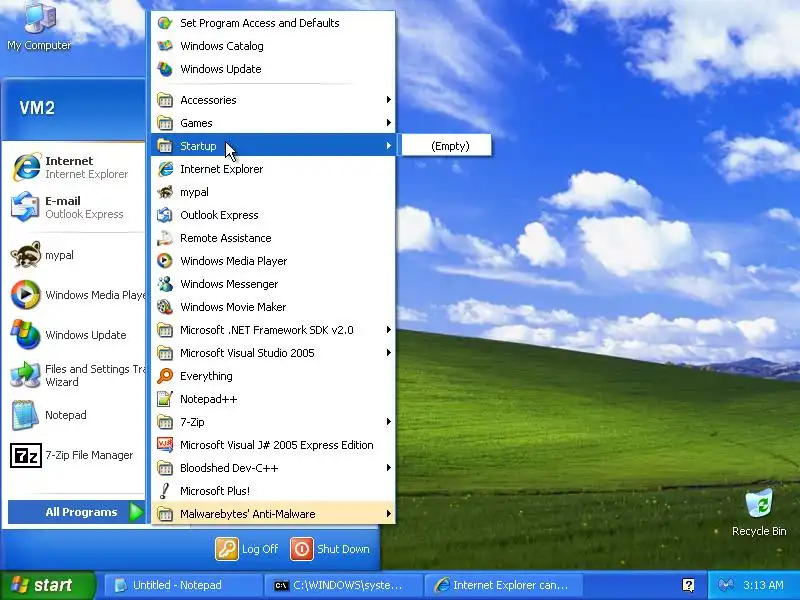Click the Microsoft Plus! label
Viewport: 800px width, 600px height.
pyautogui.click(x=215, y=491)
